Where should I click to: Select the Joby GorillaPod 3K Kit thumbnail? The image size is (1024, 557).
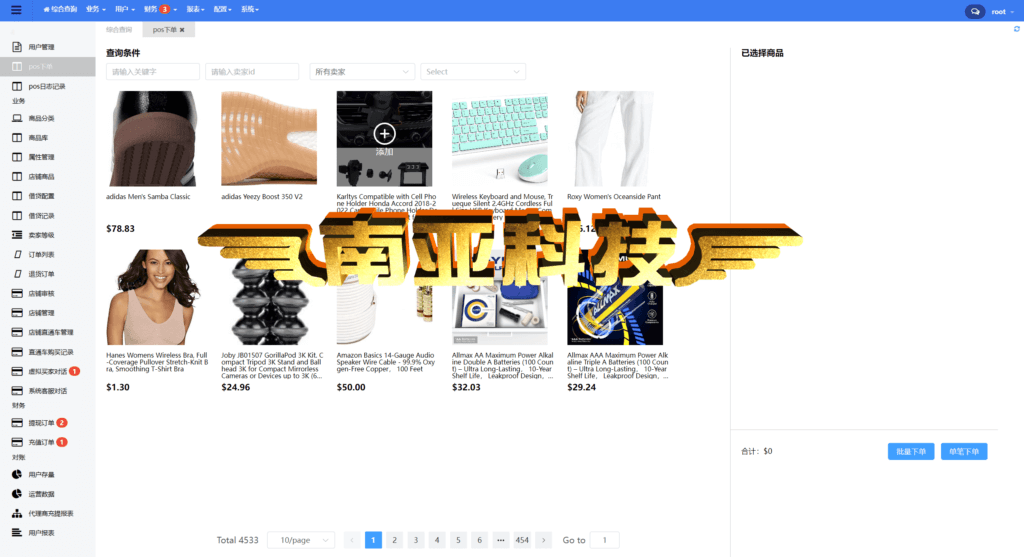tap(269, 297)
